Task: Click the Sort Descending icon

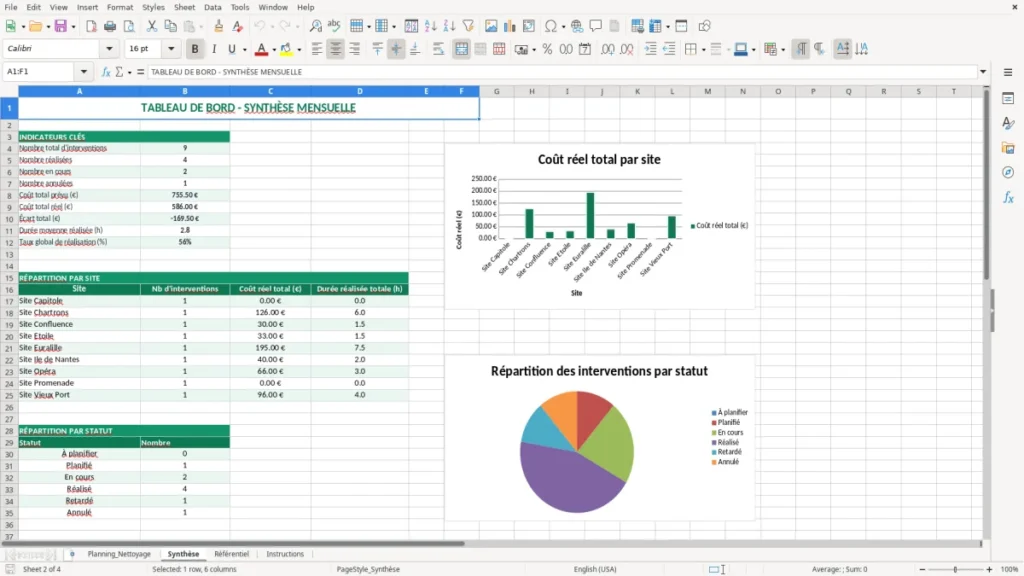Action: pos(449,26)
